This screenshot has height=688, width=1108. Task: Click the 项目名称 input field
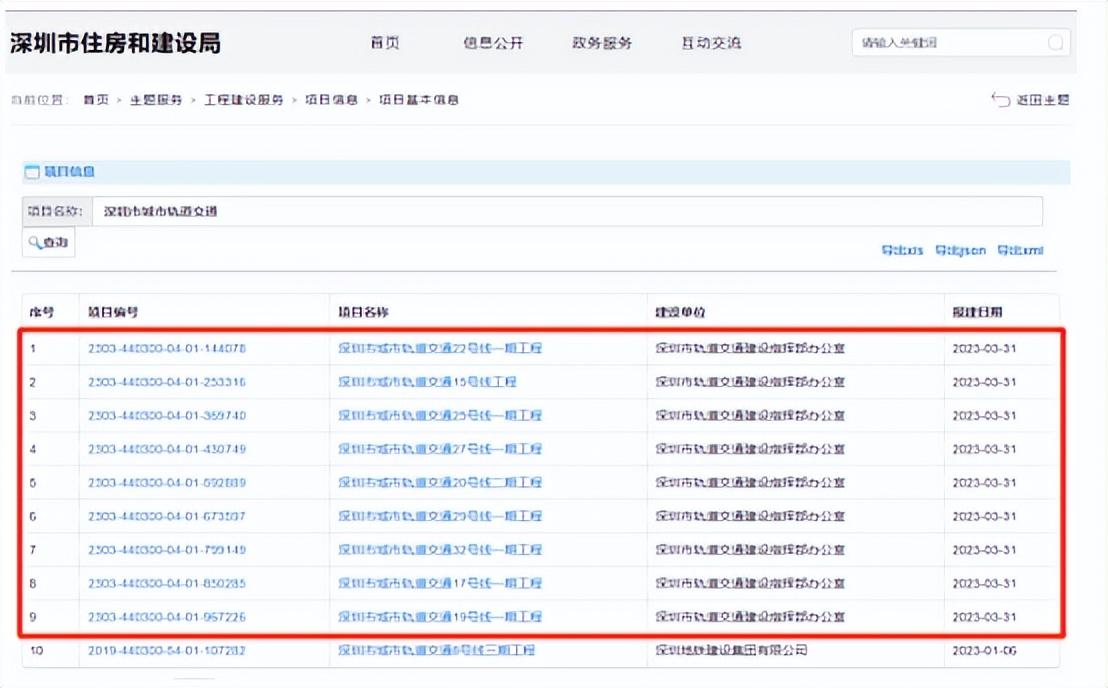click(567, 211)
